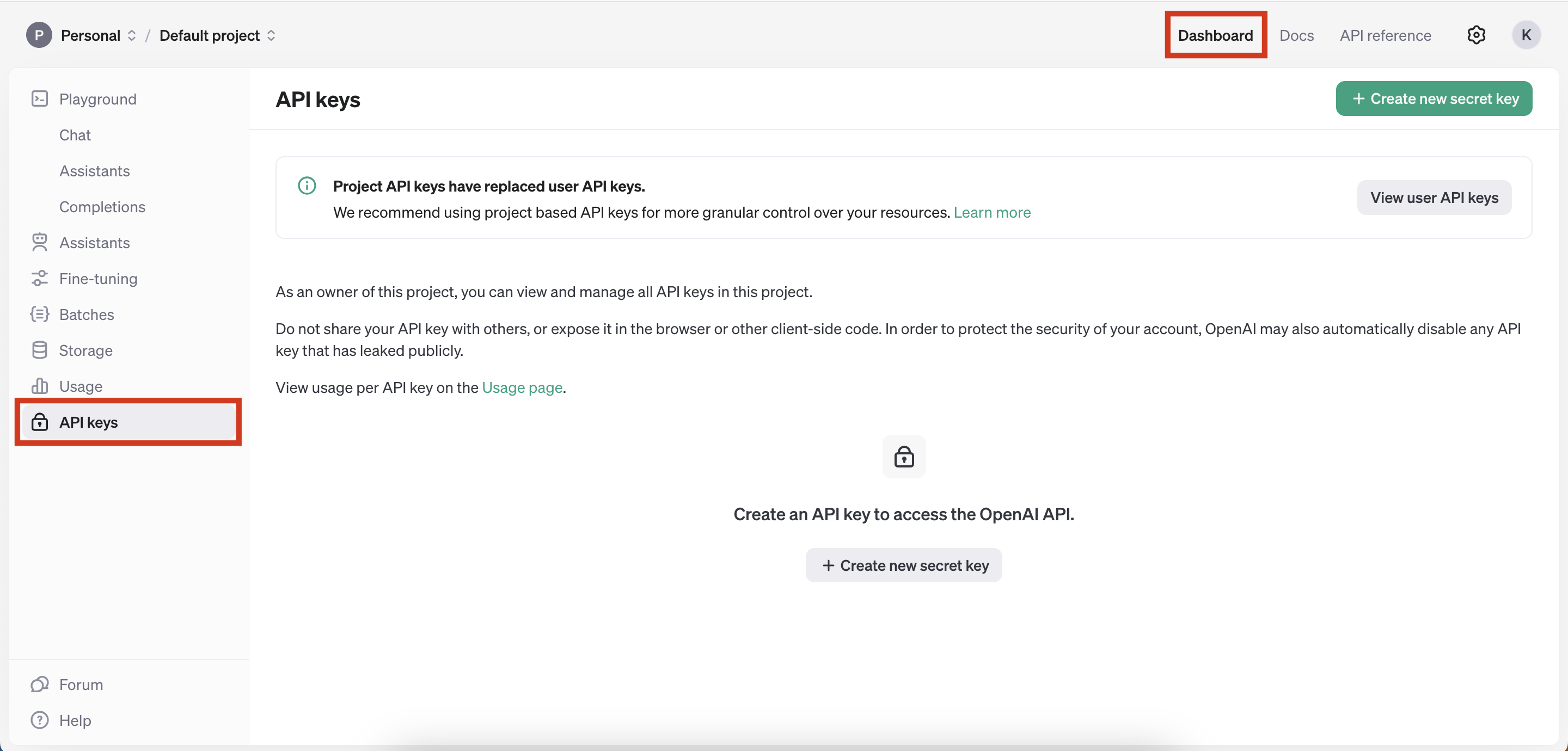Click the Forum chat bubbles icon

[x=40, y=684]
